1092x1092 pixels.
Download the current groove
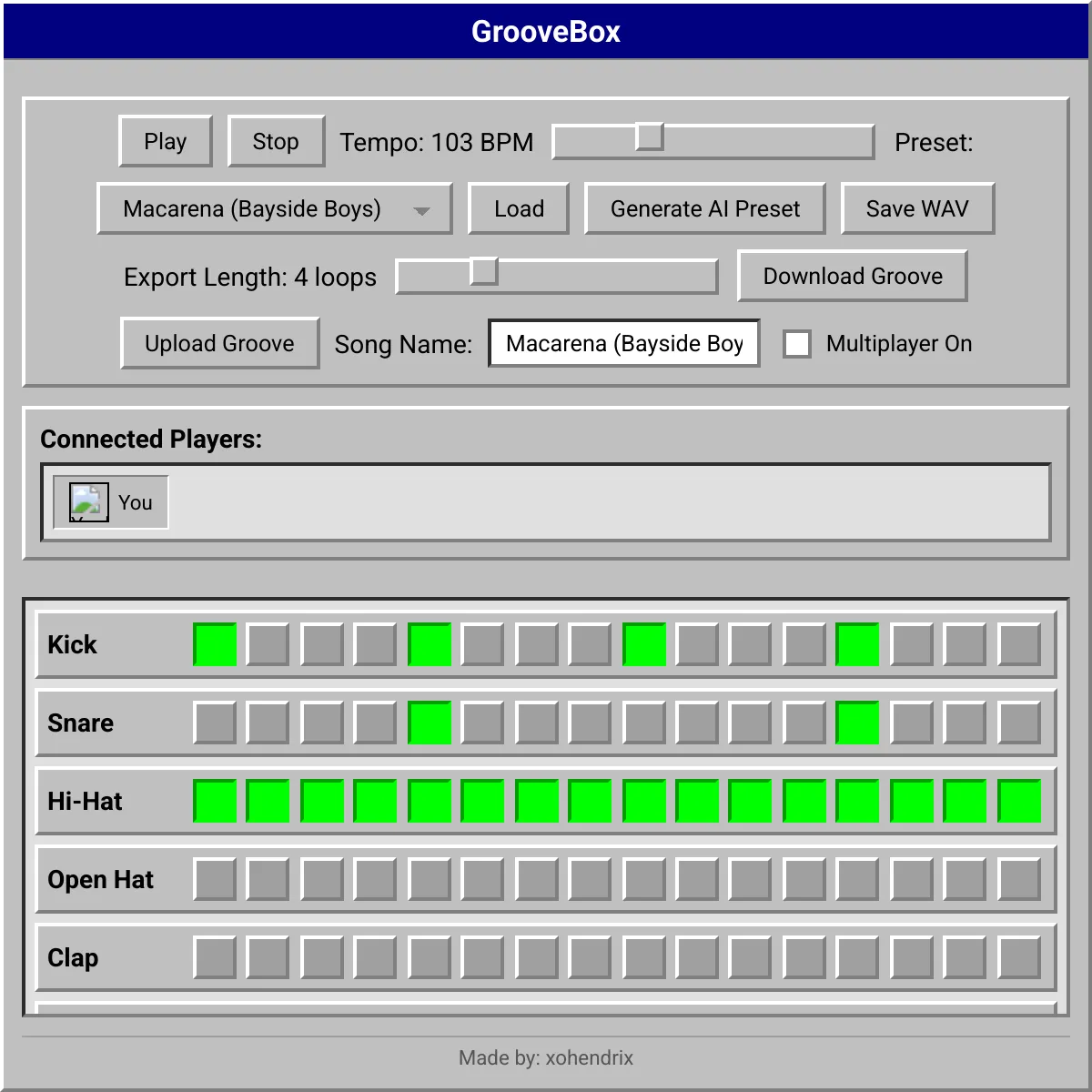click(x=852, y=276)
